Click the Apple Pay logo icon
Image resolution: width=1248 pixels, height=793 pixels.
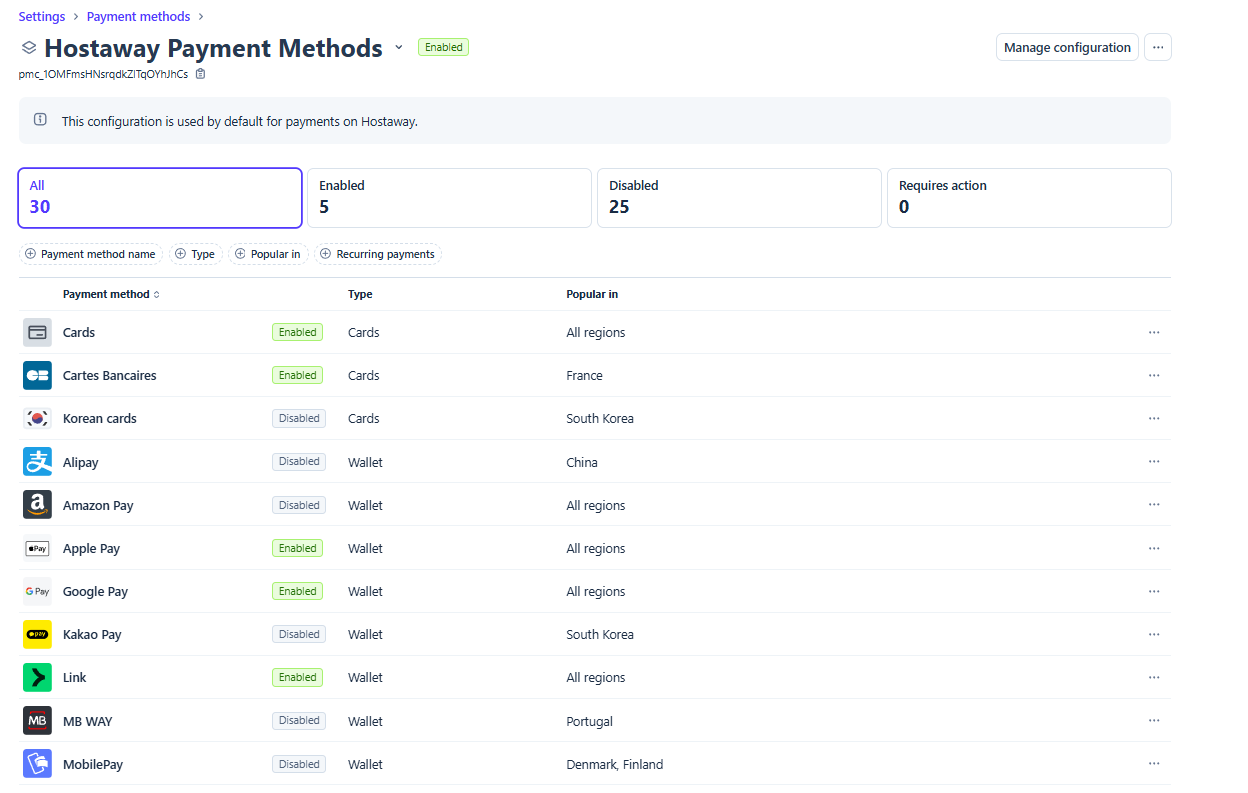pyautogui.click(x=37, y=548)
